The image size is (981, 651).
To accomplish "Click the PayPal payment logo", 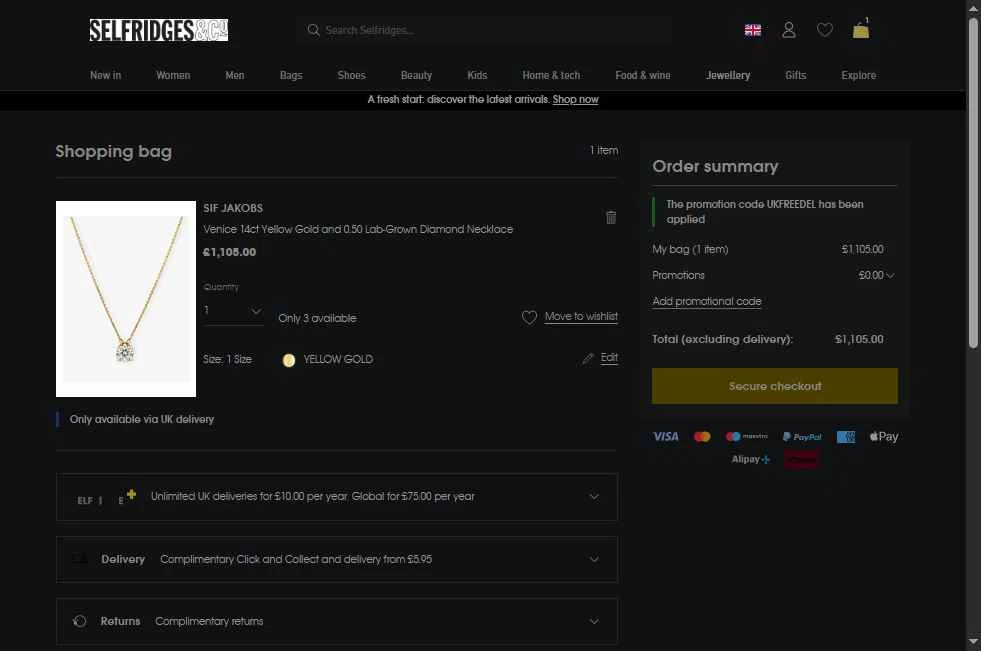I will (x=802, y=437).
